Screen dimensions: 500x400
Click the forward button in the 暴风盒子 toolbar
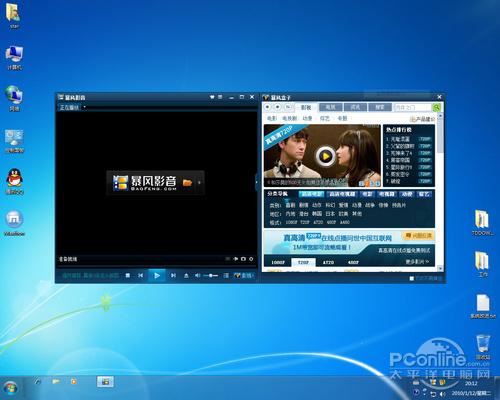[x=277, y=107]
